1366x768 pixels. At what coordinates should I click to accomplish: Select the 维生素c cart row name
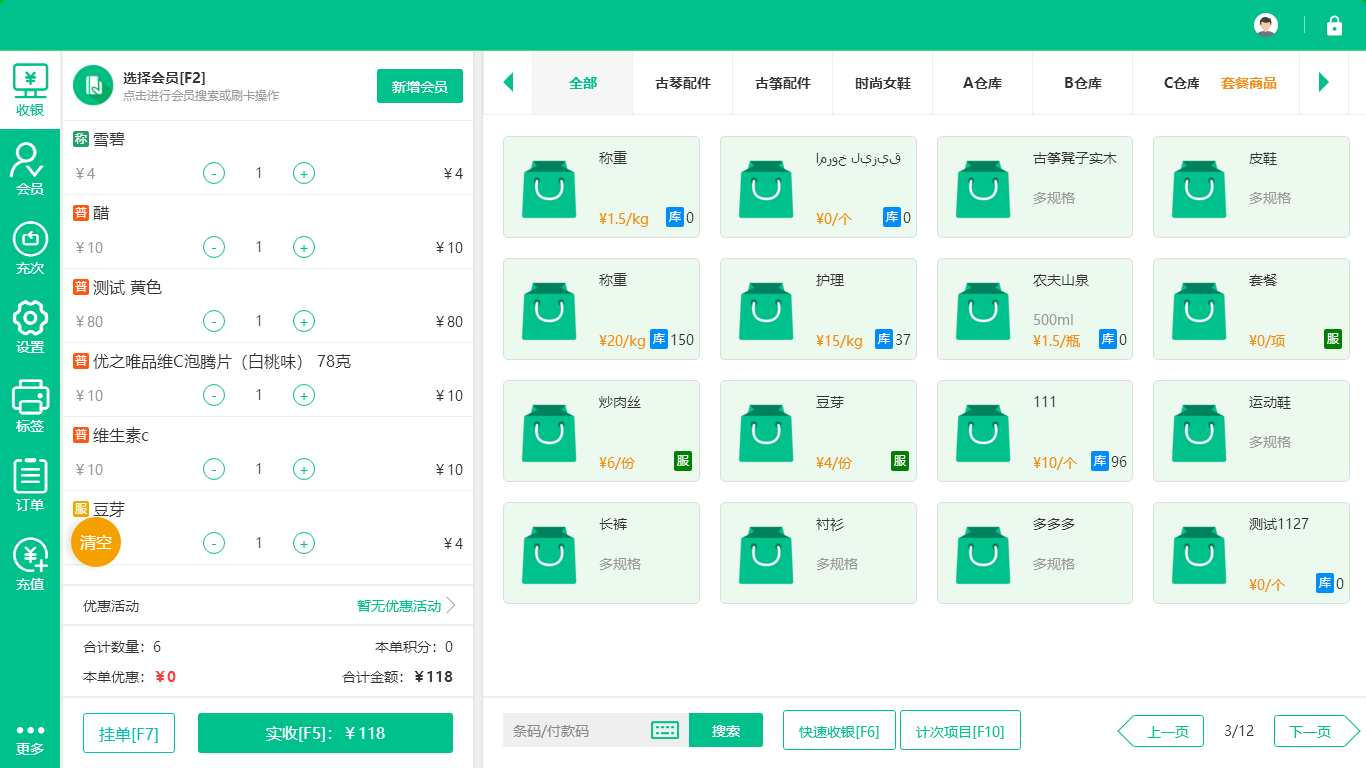pos(121,435)
